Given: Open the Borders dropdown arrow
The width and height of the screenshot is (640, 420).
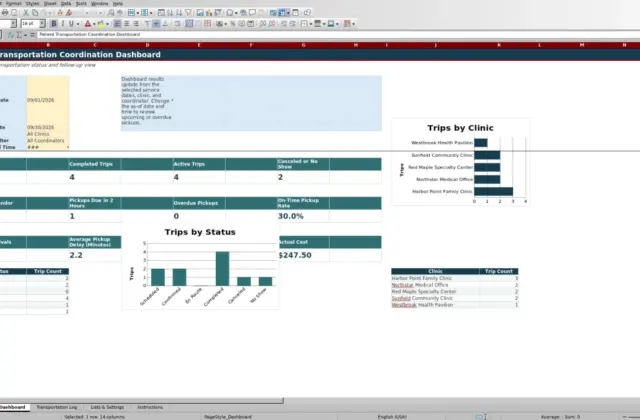Looking at the screenshot, I should [x=311, y=24].
